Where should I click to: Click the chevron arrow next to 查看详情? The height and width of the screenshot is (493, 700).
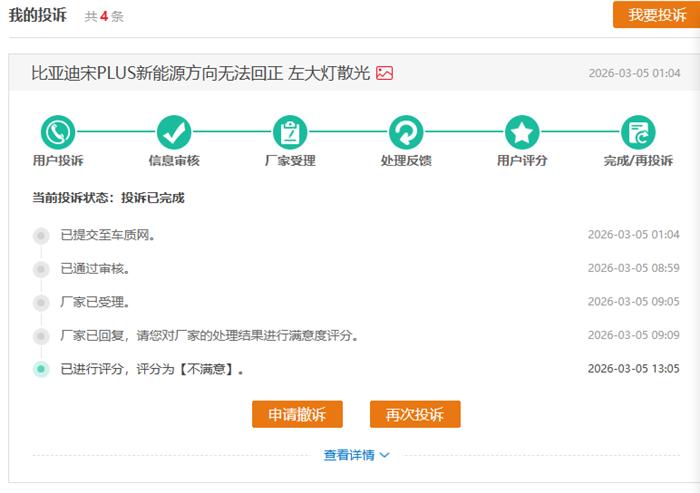pyautogui.click(x=384, y=456)
